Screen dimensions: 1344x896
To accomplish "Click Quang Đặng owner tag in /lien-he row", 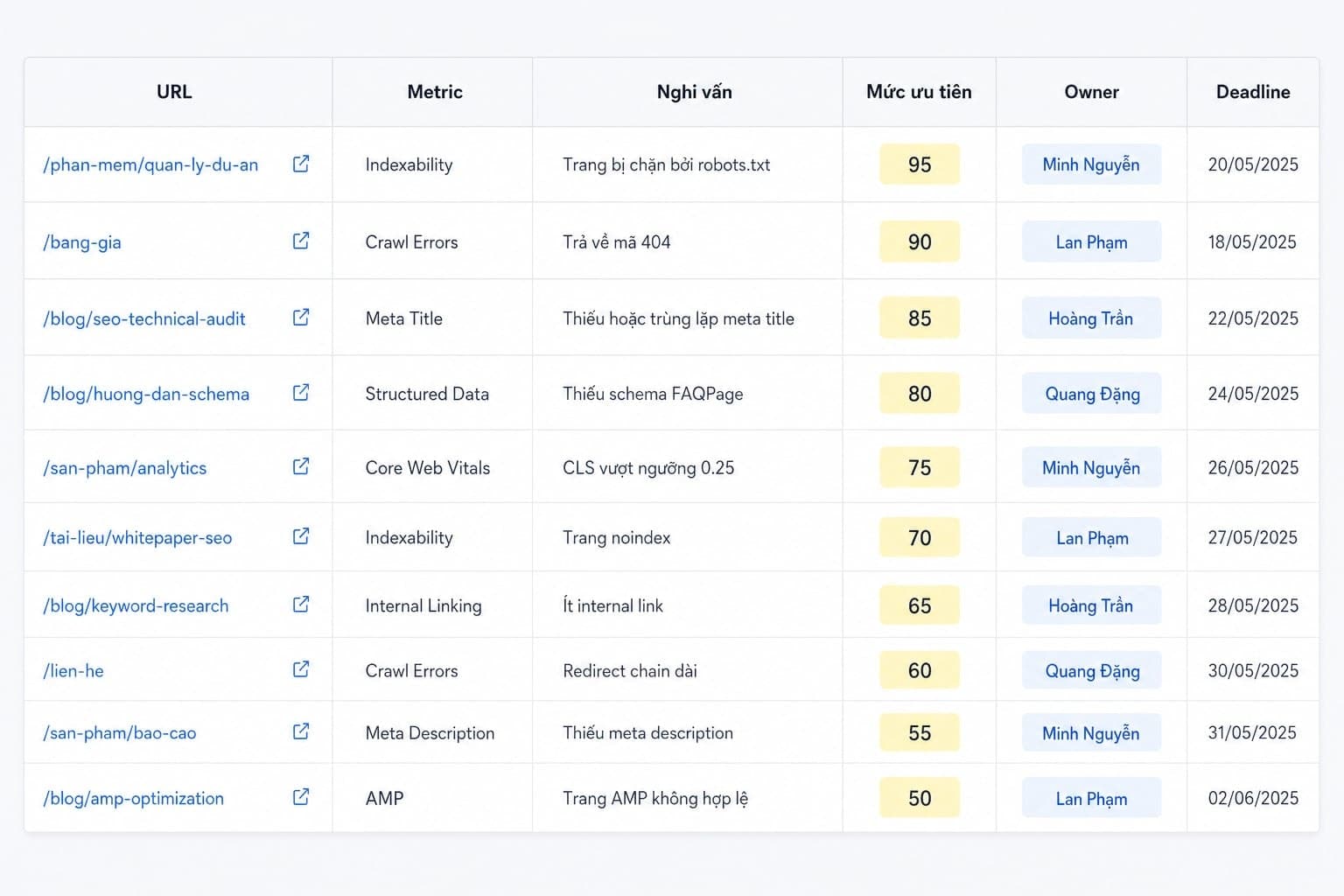I will (1091, 670).
